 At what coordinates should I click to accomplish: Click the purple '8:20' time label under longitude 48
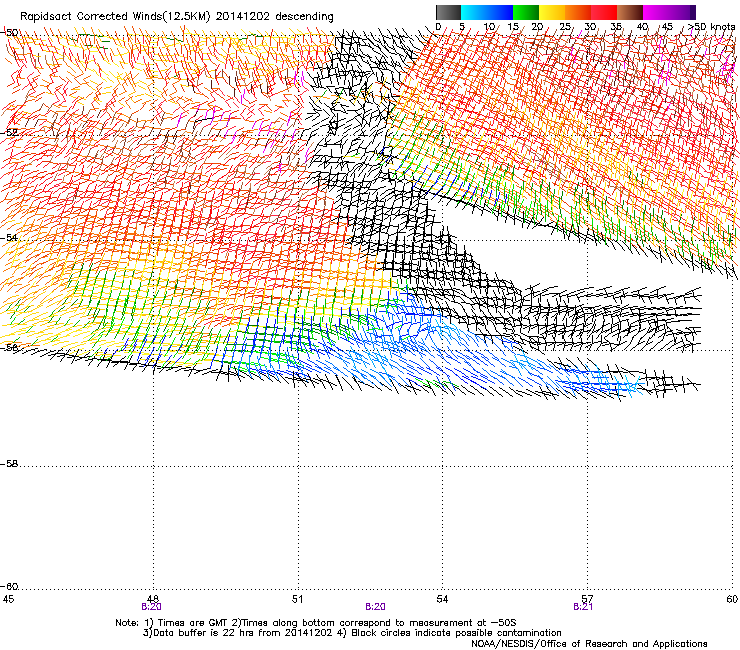click(151, 607)
